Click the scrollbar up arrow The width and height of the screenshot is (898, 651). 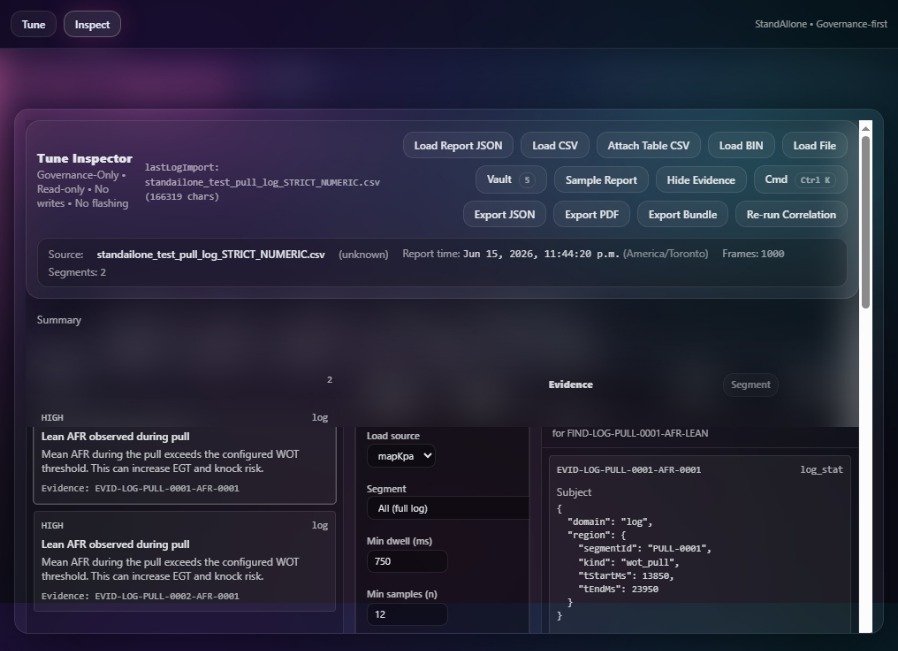coord(865,128)
